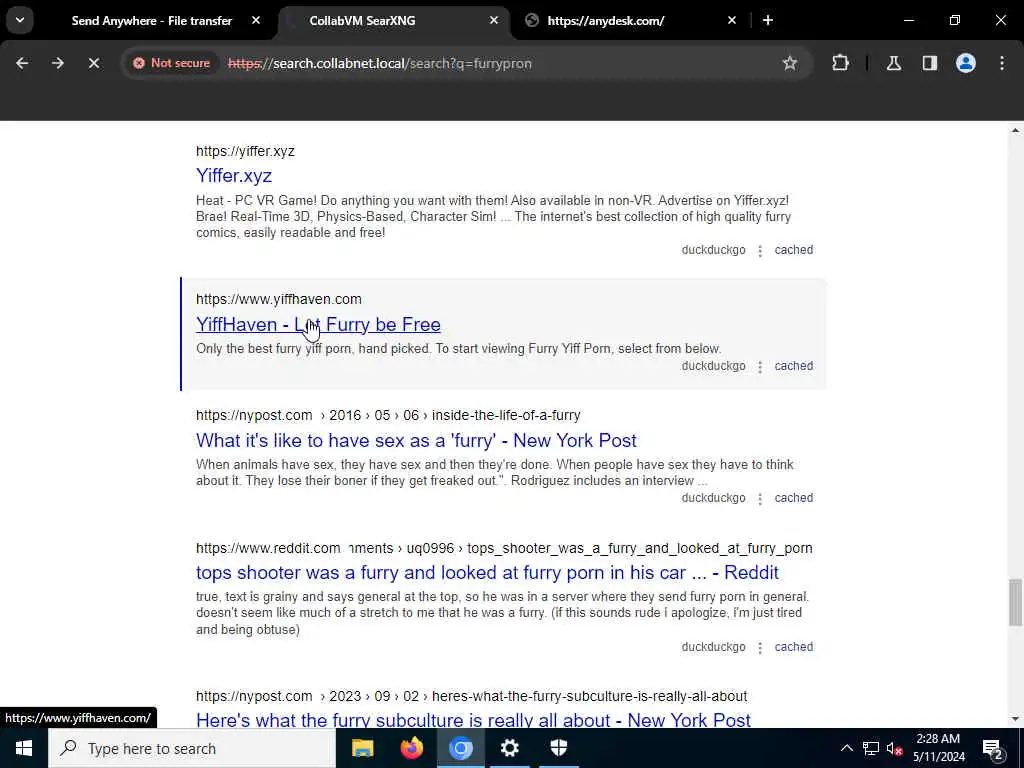This screenshot has height=768, width=1024.
Task: Close the CollabVM SearXNG tab
Action: [x=494, y=20]
